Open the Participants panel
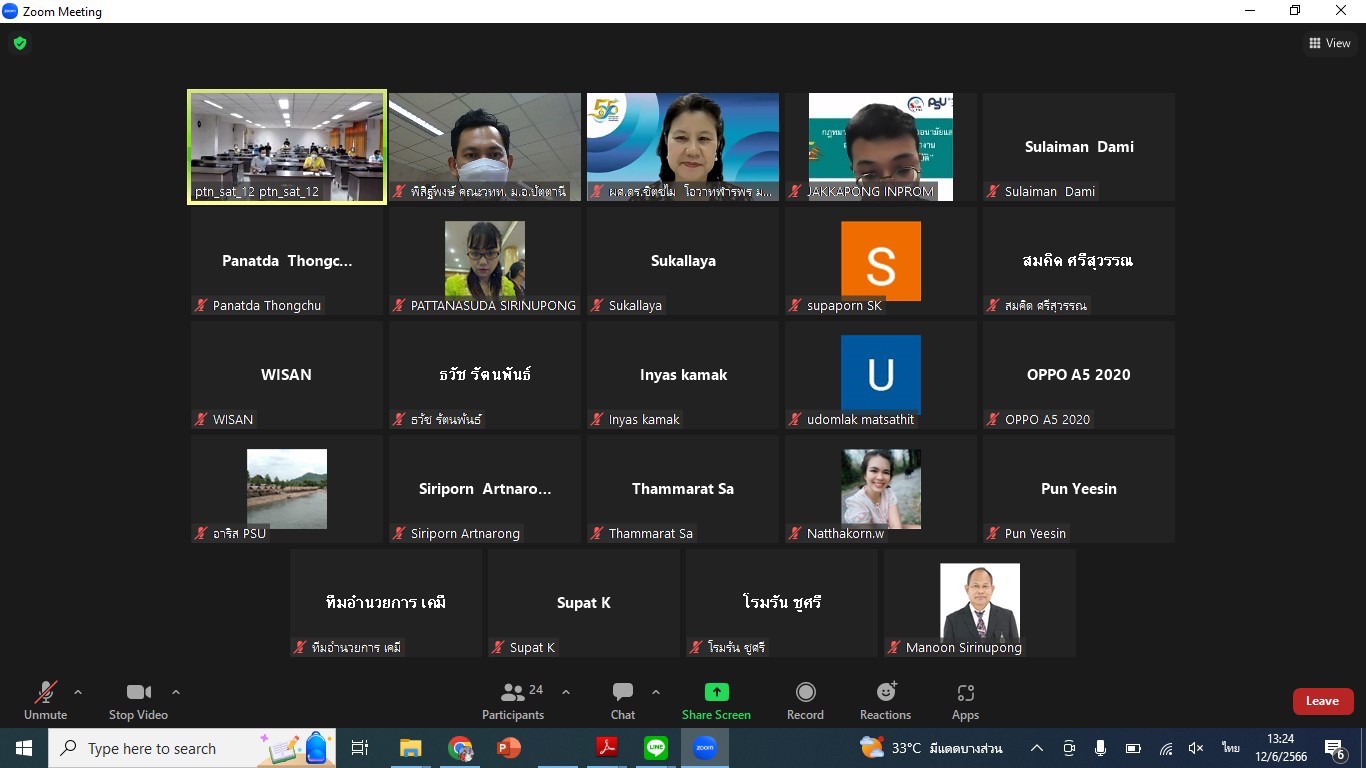The width and height of the screenshot is (1366, 768). tap(513, 701)
